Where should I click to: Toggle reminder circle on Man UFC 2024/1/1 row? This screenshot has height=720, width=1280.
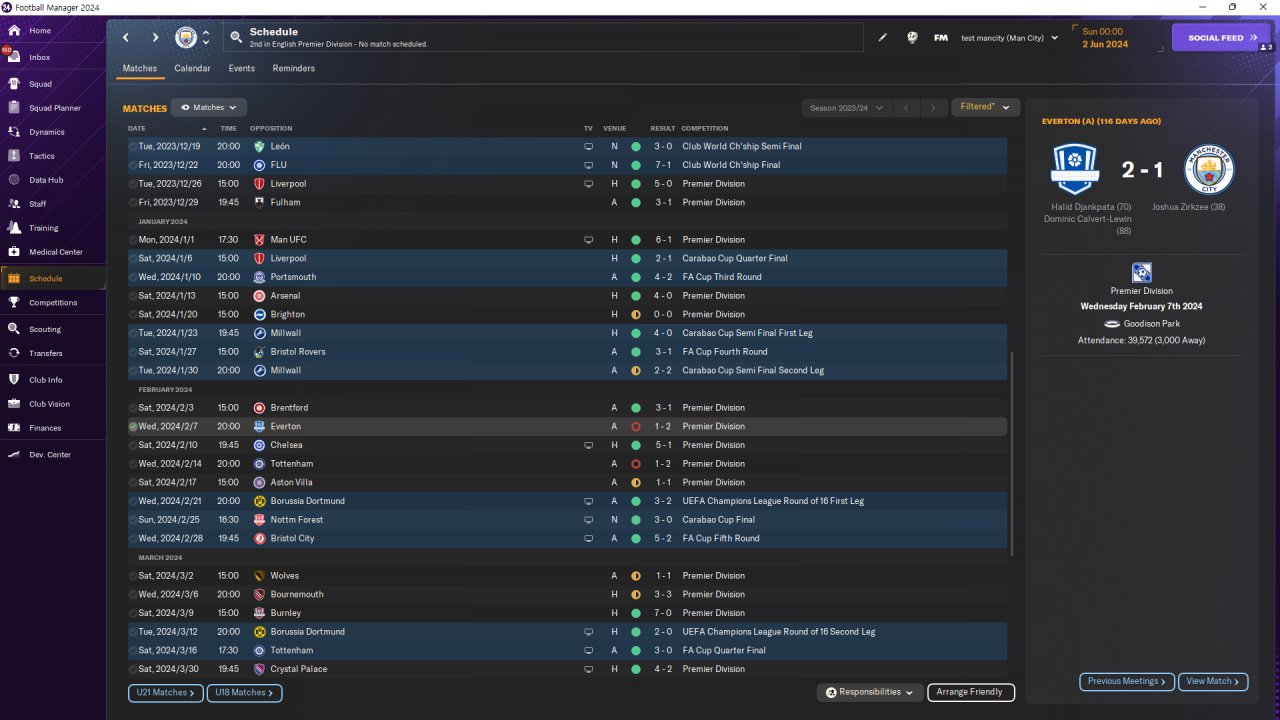click(x=133, y=240)
